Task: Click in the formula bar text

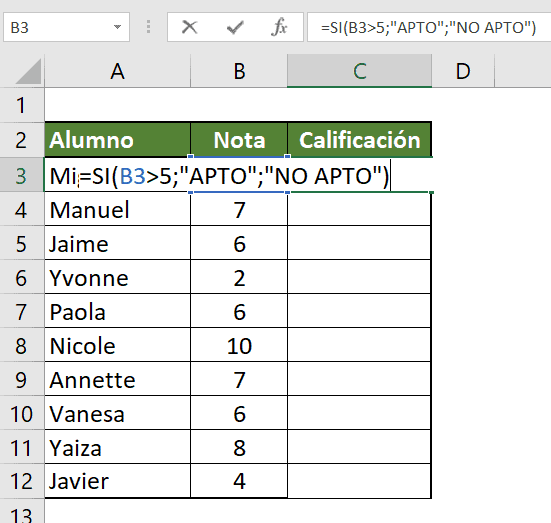Action: [428, 27]
